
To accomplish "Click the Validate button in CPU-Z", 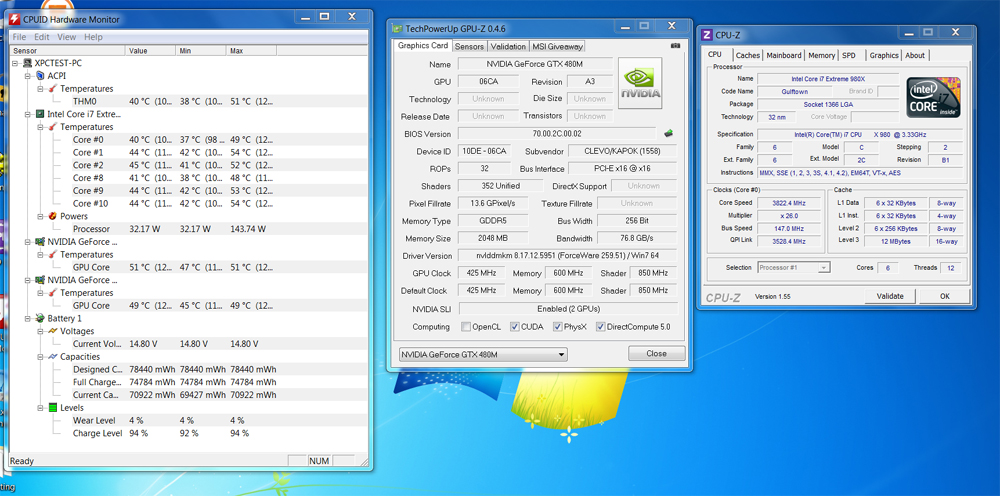I will point(890,296).
